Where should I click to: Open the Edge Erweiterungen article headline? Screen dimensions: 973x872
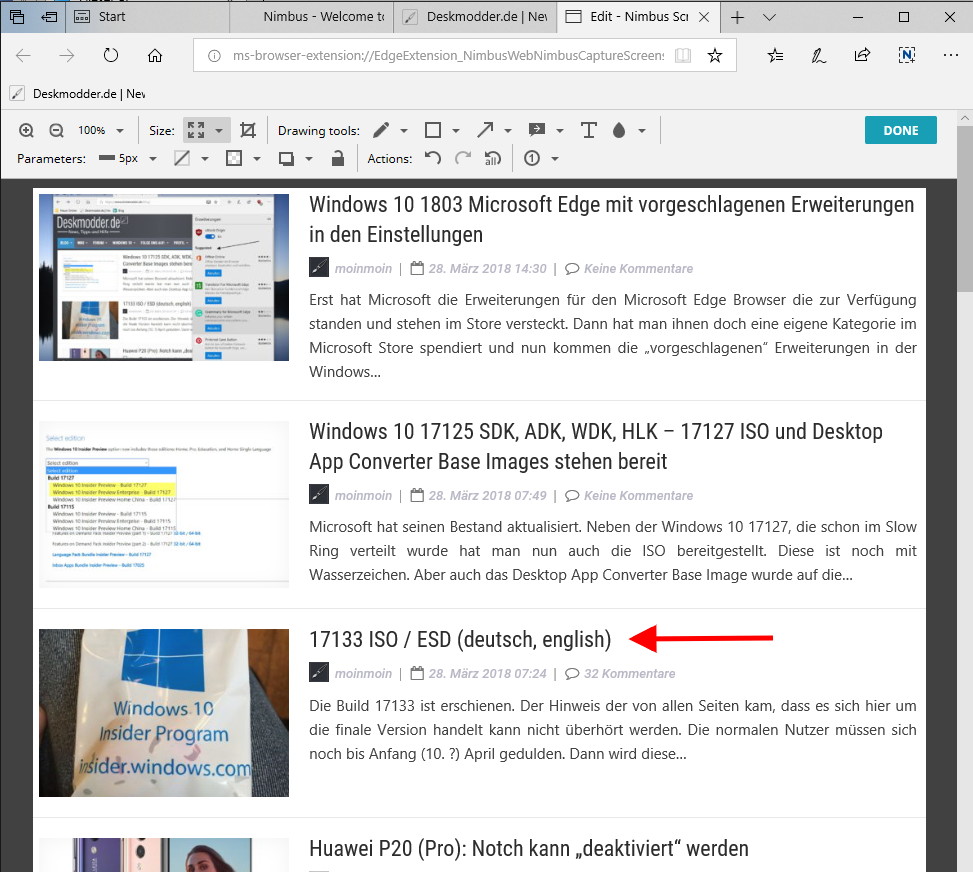[611, 219]
